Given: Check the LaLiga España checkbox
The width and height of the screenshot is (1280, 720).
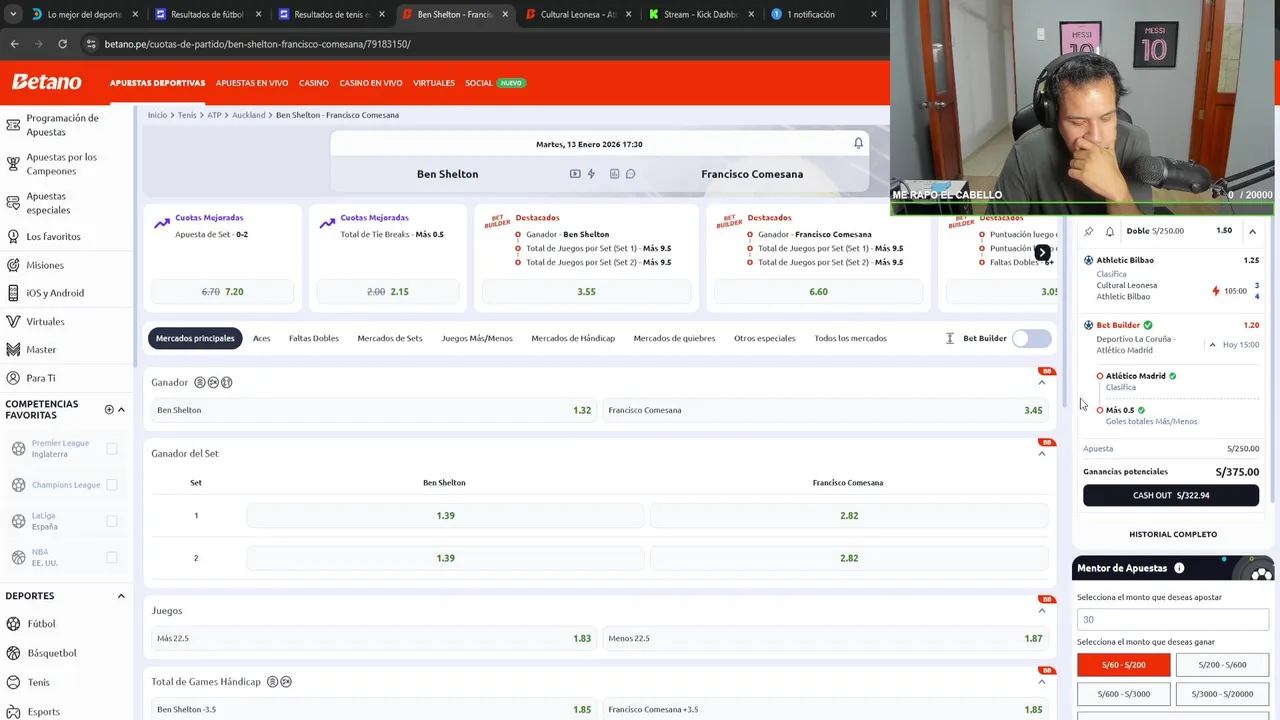Looking at the screenshot, I should coord(112,521).
